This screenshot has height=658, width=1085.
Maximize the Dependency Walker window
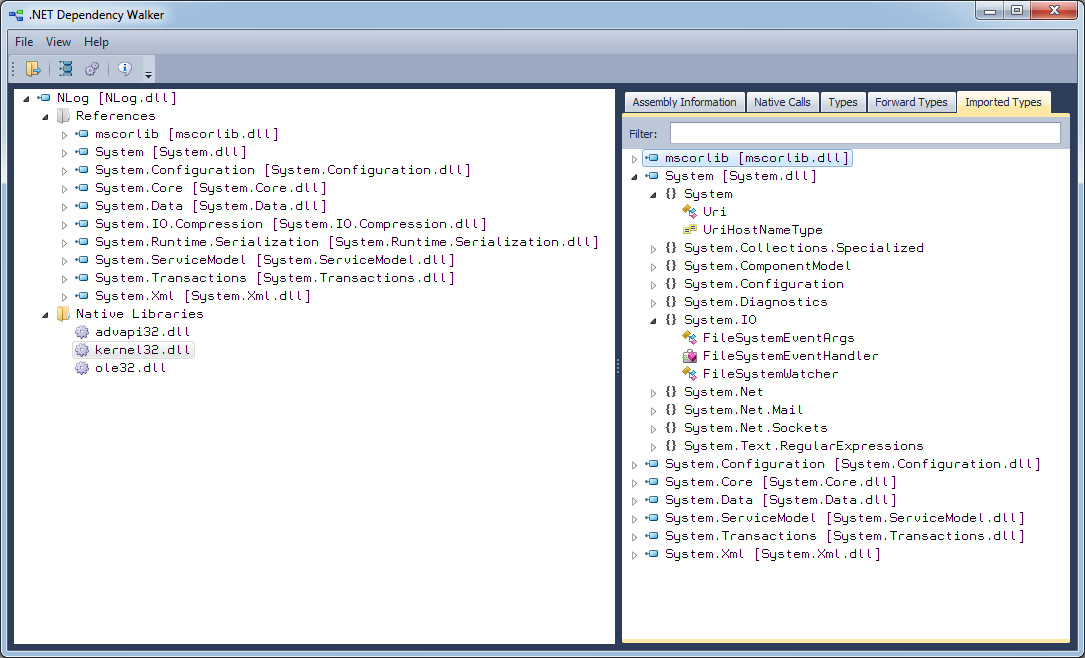[1017, 10]
